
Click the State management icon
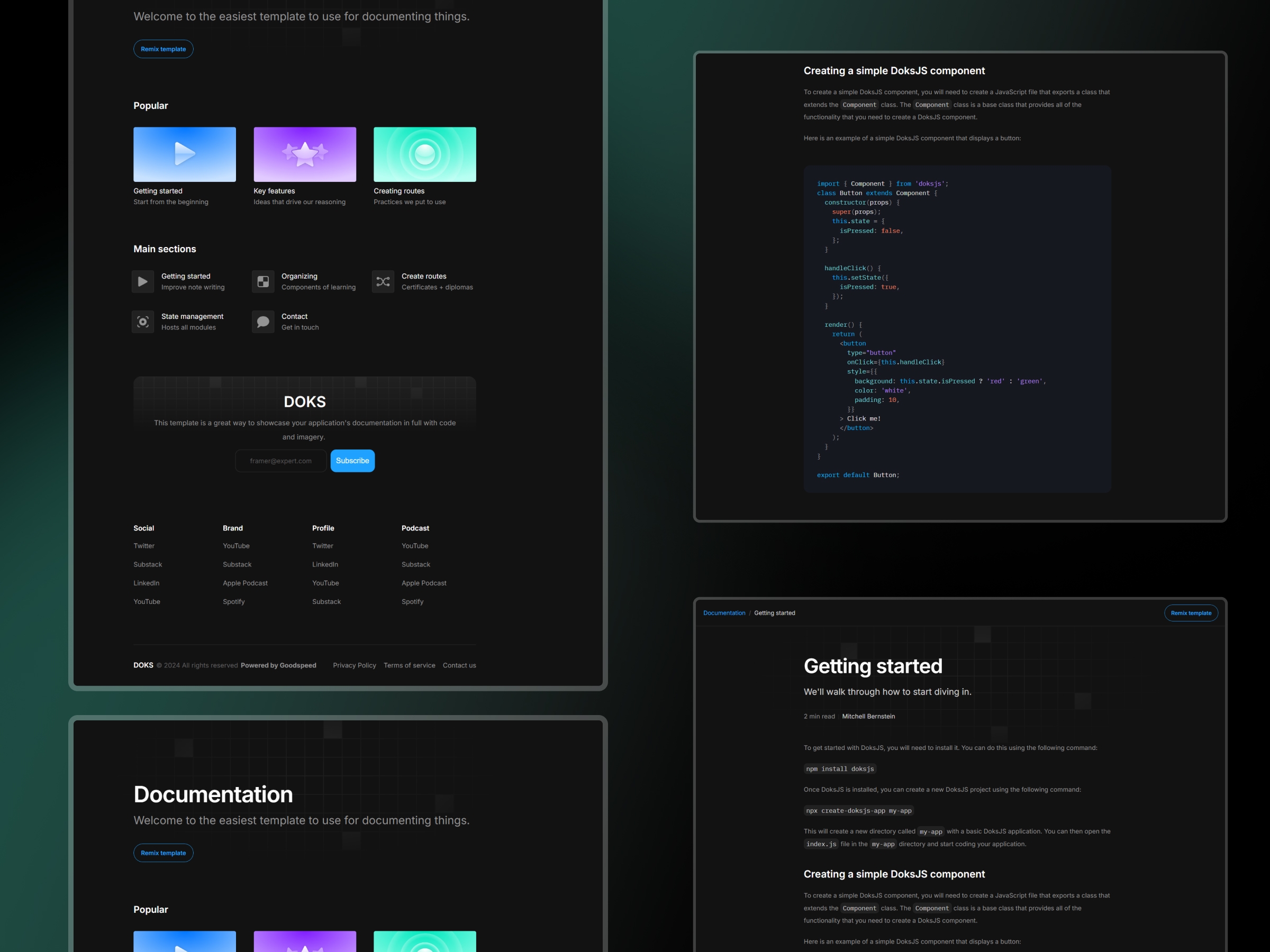tap(142, 322)
